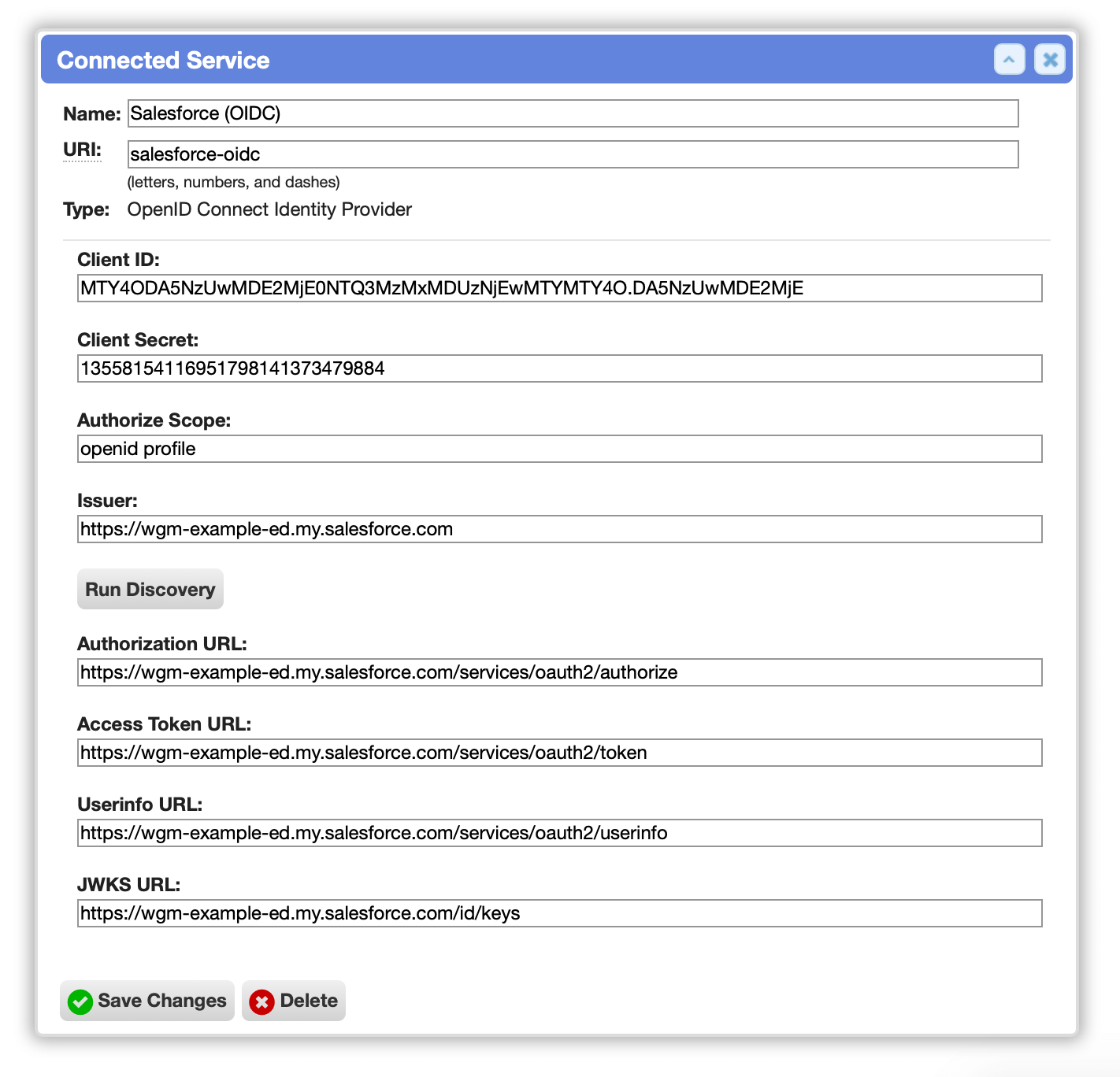
Task: Save Changes to the connected service
Action: point(147,1001)
